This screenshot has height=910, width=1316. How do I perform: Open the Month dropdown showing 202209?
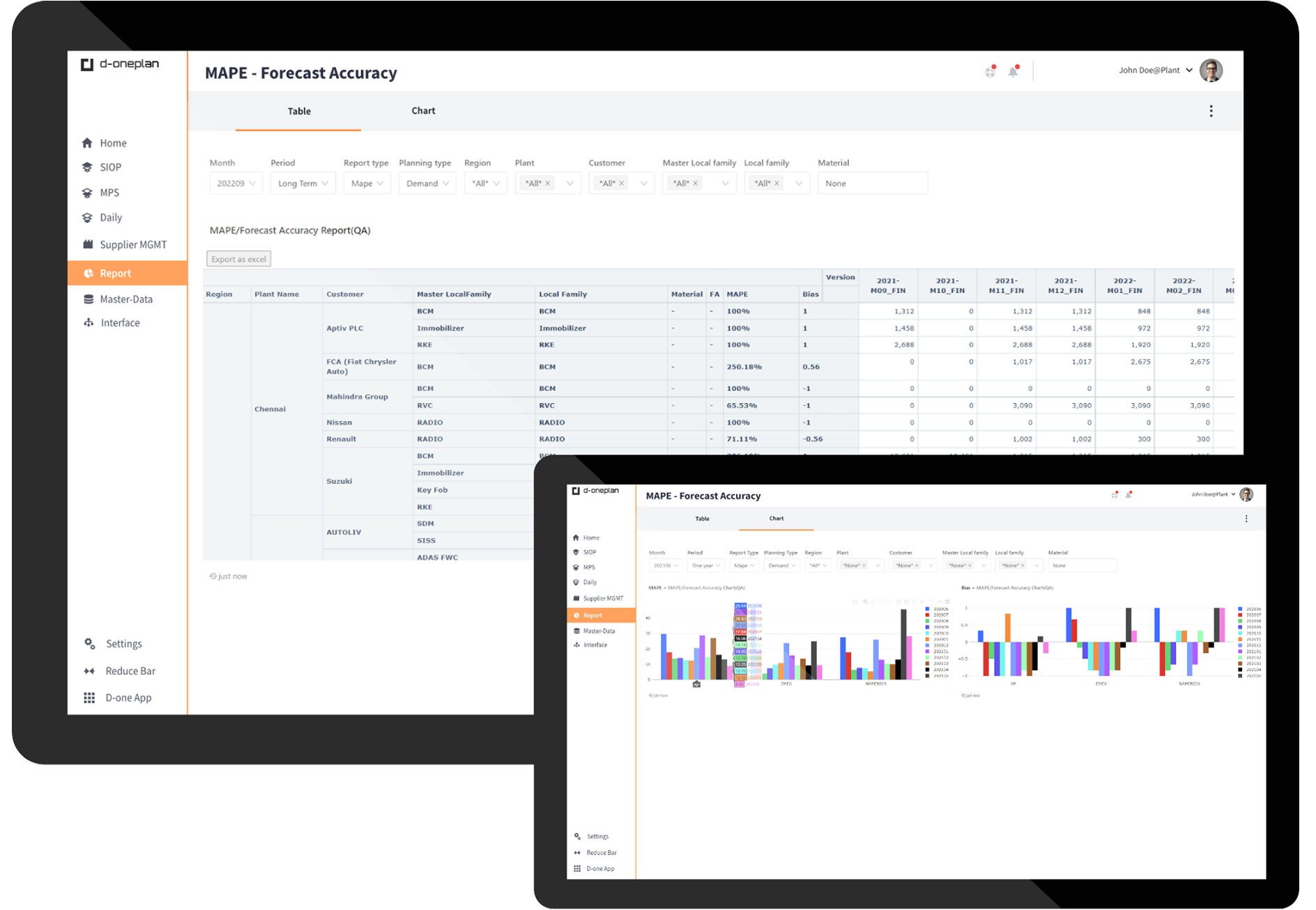(x=236, y=183)
